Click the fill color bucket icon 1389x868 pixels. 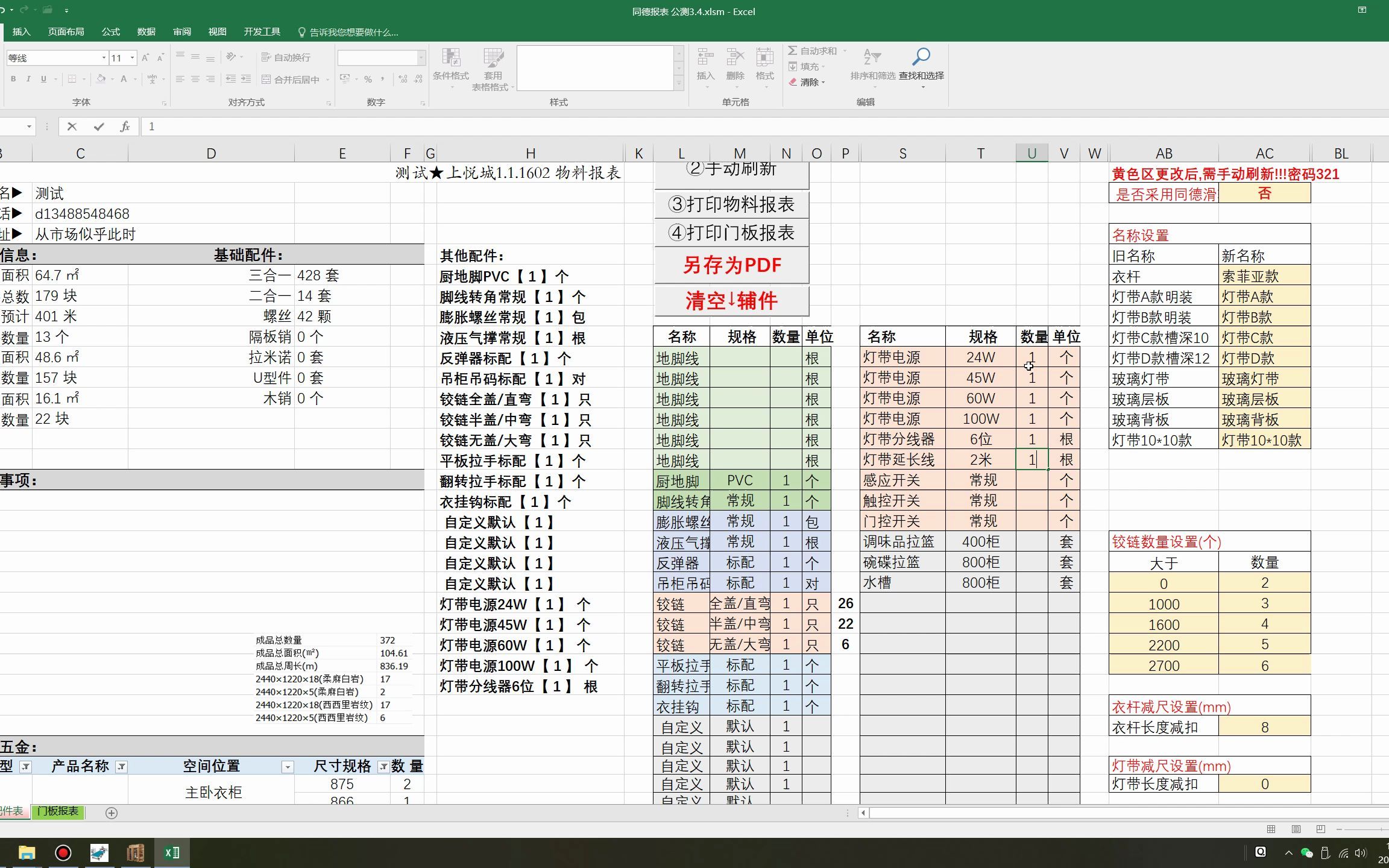[x=101, y=79]
